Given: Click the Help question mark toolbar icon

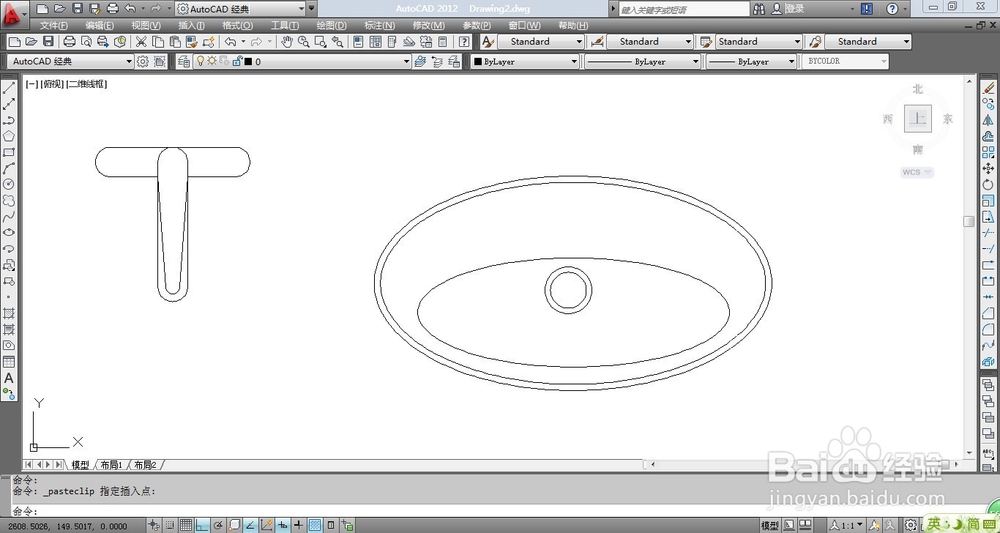Looking at the screenshot, I should (464, 41).
